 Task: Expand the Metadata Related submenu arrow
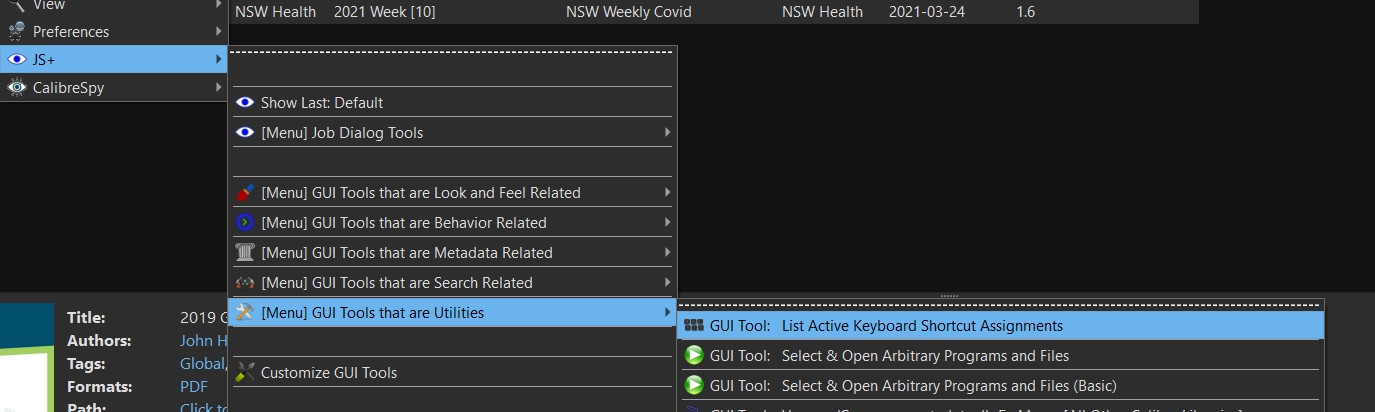(x=667, y=253)
